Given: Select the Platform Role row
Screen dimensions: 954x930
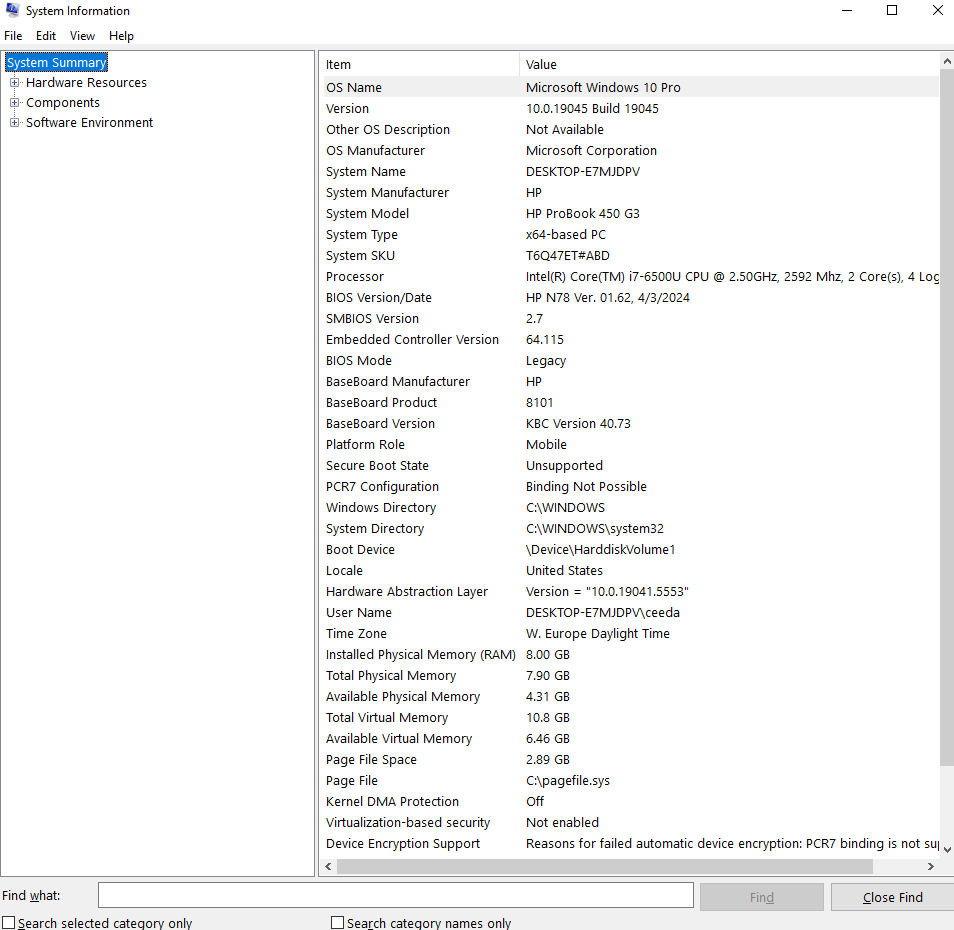Looking at the screenshot, I should pyautogui.click(x=629, y=444).
